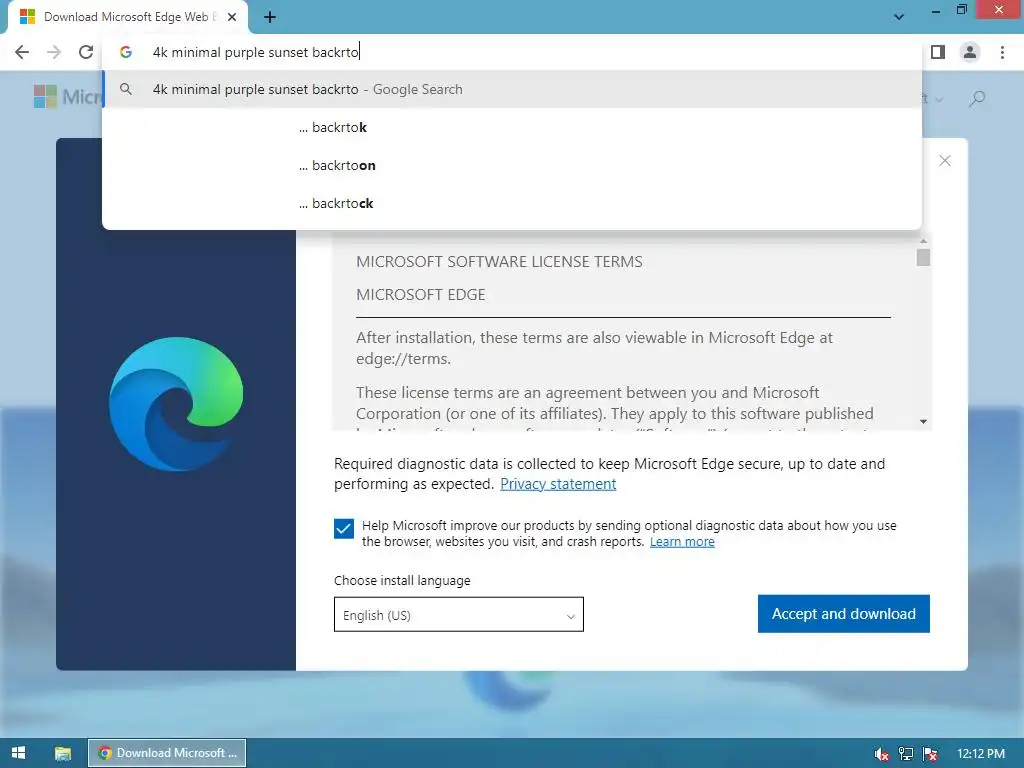Close the Edge download dialog with X
This screenshot has width=1024, height=768.
click(944, 161)
